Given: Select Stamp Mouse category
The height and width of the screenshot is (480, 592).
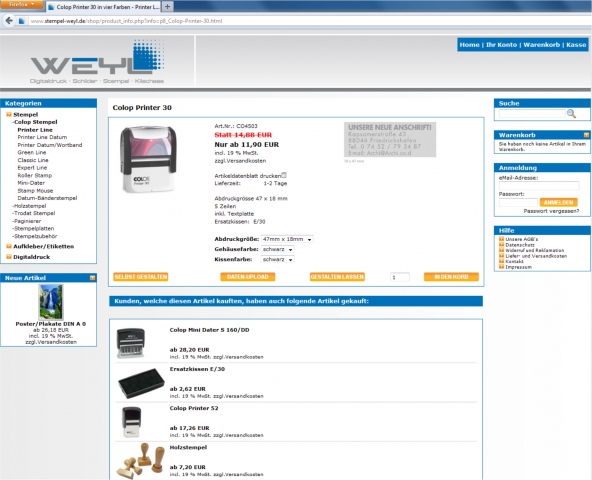Looking at the screenshot, I should point(35,191).
